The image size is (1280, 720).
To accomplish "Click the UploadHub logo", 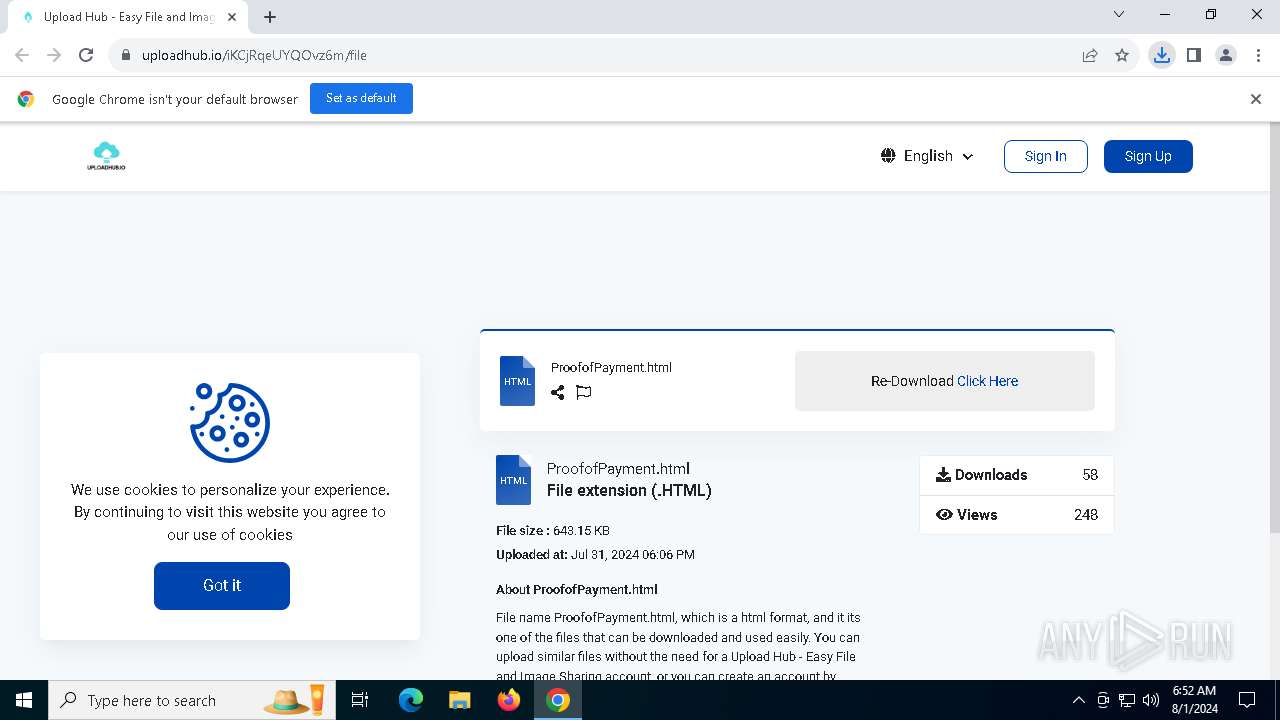I will click(106, 156).
